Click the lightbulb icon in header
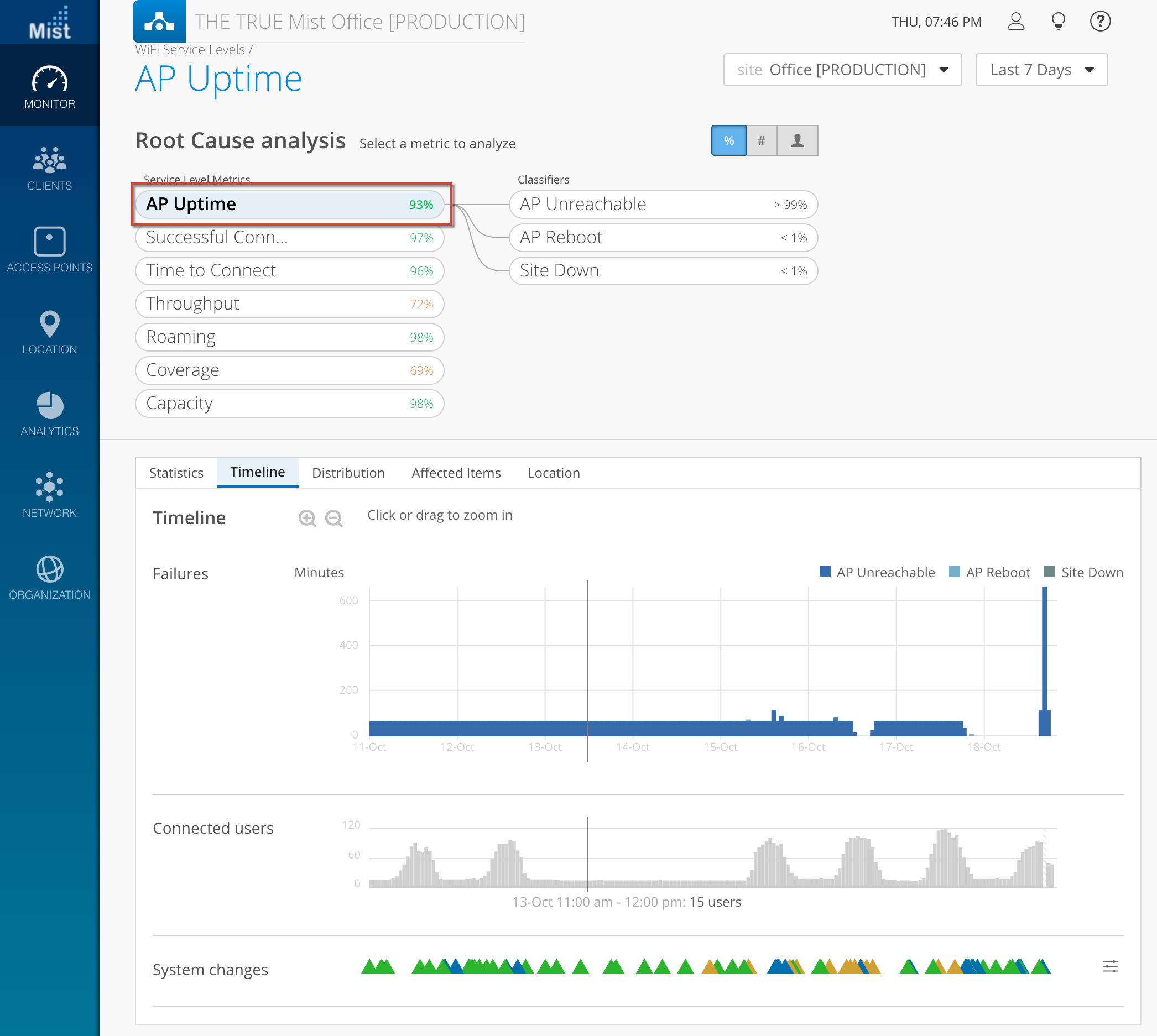Viewport: 1157px width, 1036px height. pos(1057,22)
